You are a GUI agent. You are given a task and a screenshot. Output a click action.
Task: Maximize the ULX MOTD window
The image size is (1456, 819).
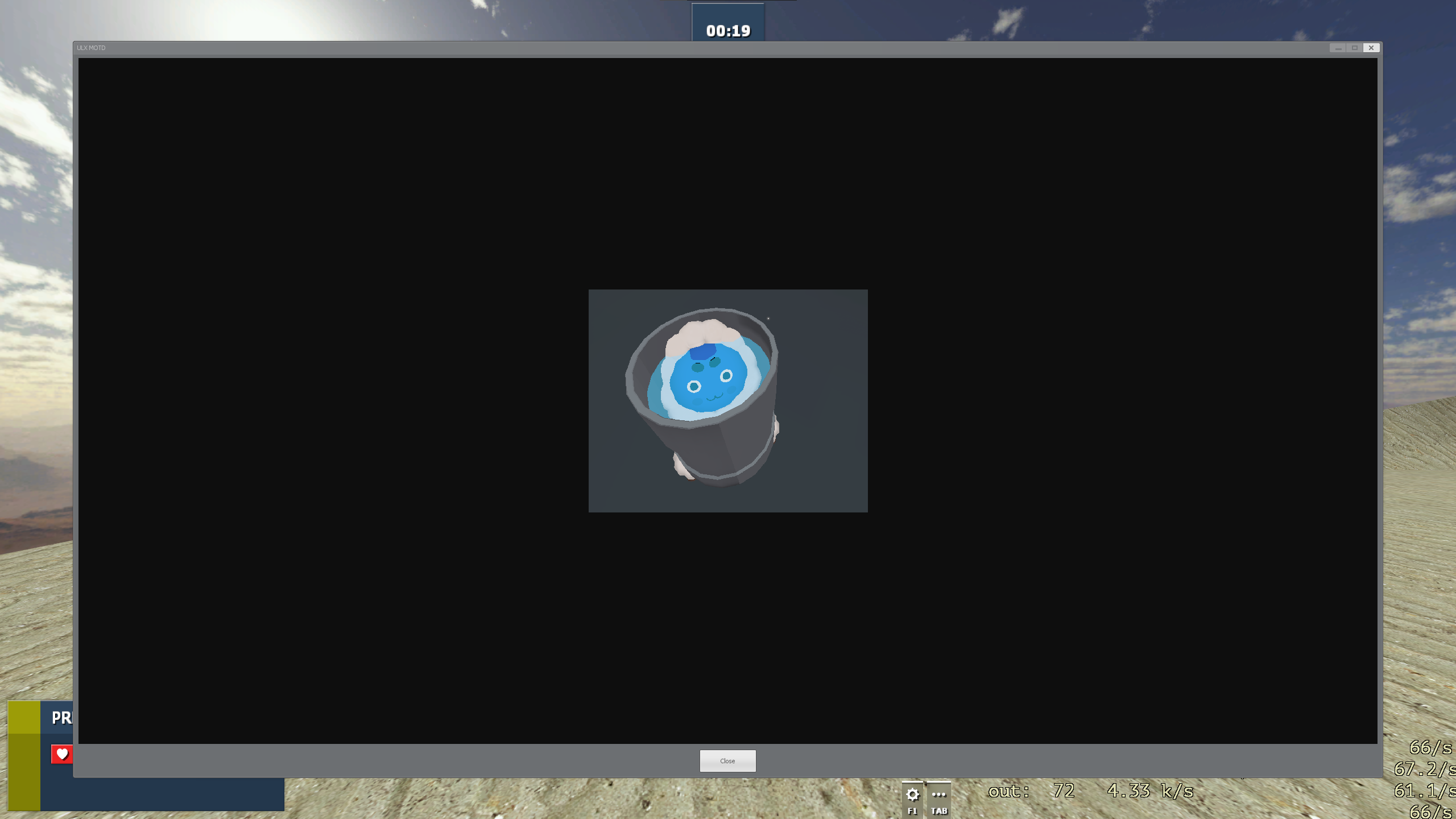(1355, 48)
